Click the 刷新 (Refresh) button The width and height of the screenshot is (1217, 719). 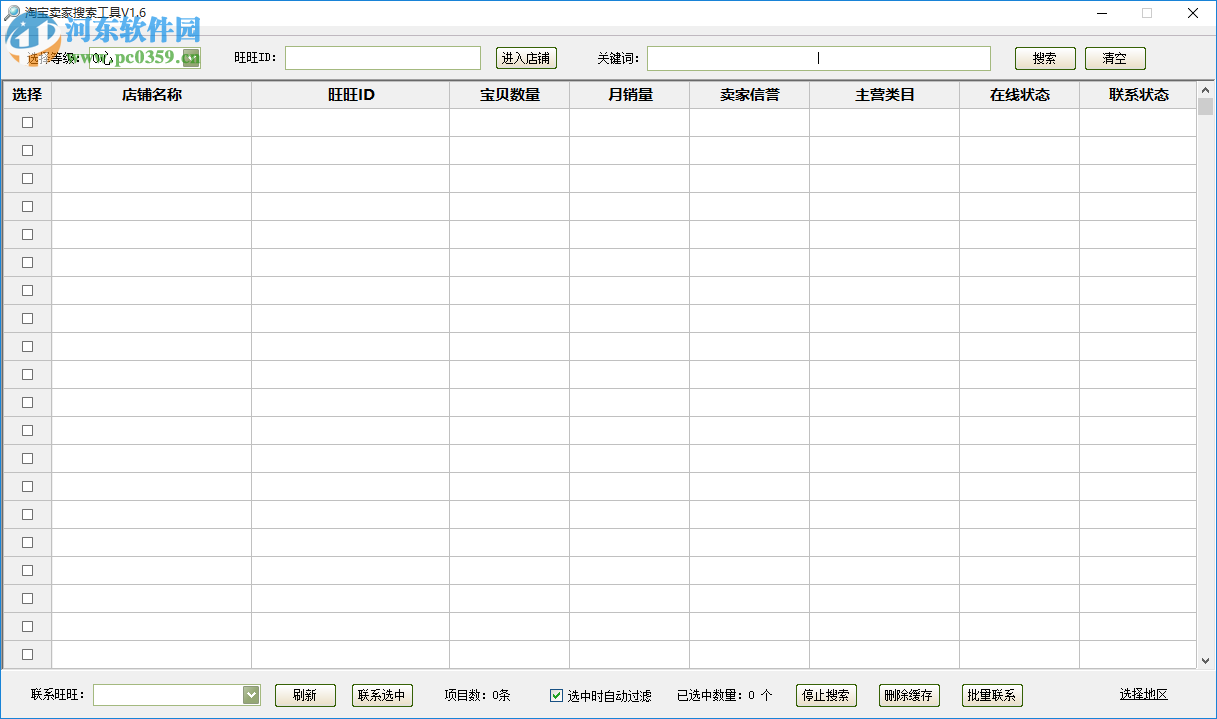pyautogui.click(x=304, y=695)
